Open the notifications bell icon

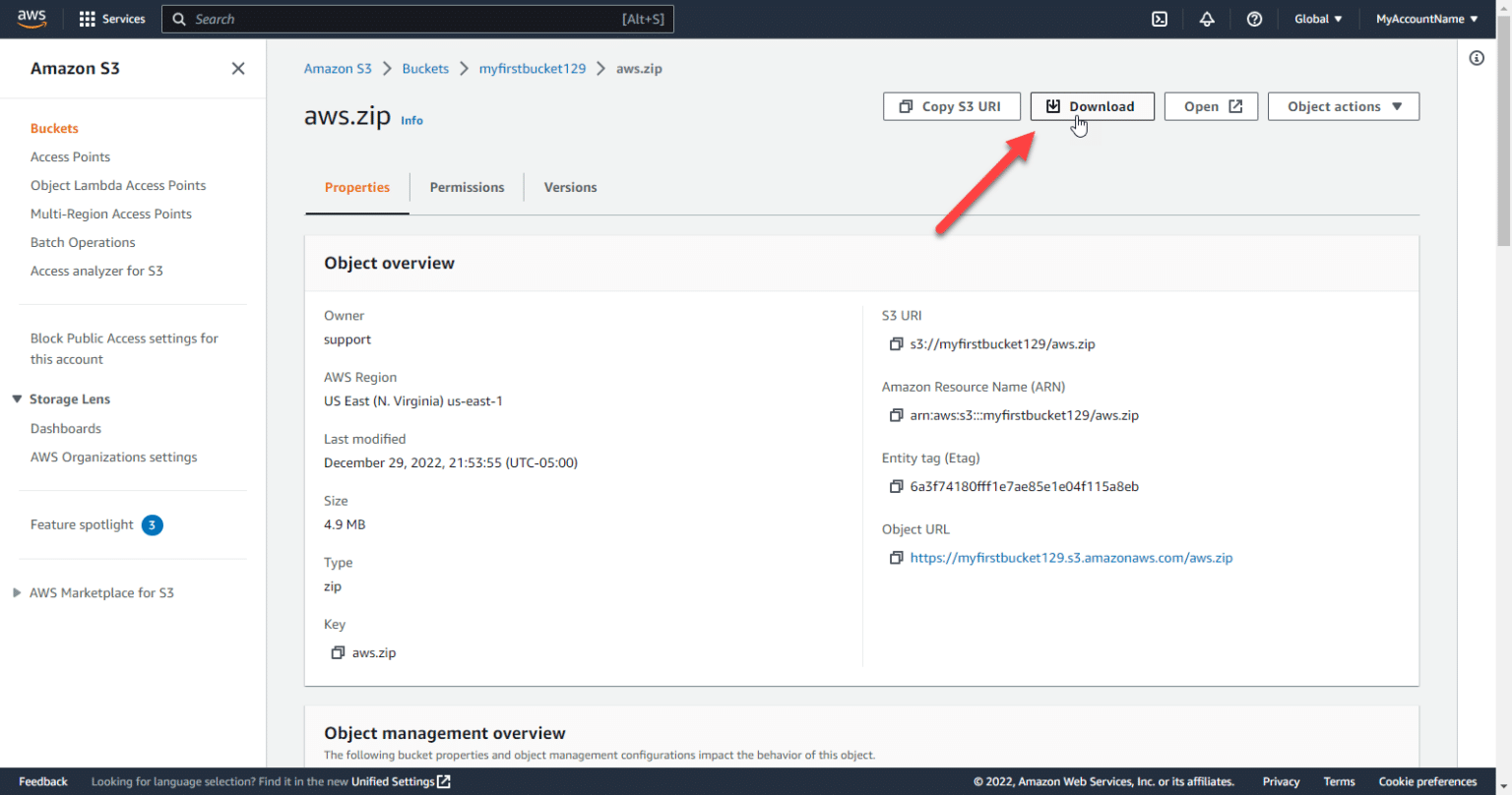[x=1207, y=19]
